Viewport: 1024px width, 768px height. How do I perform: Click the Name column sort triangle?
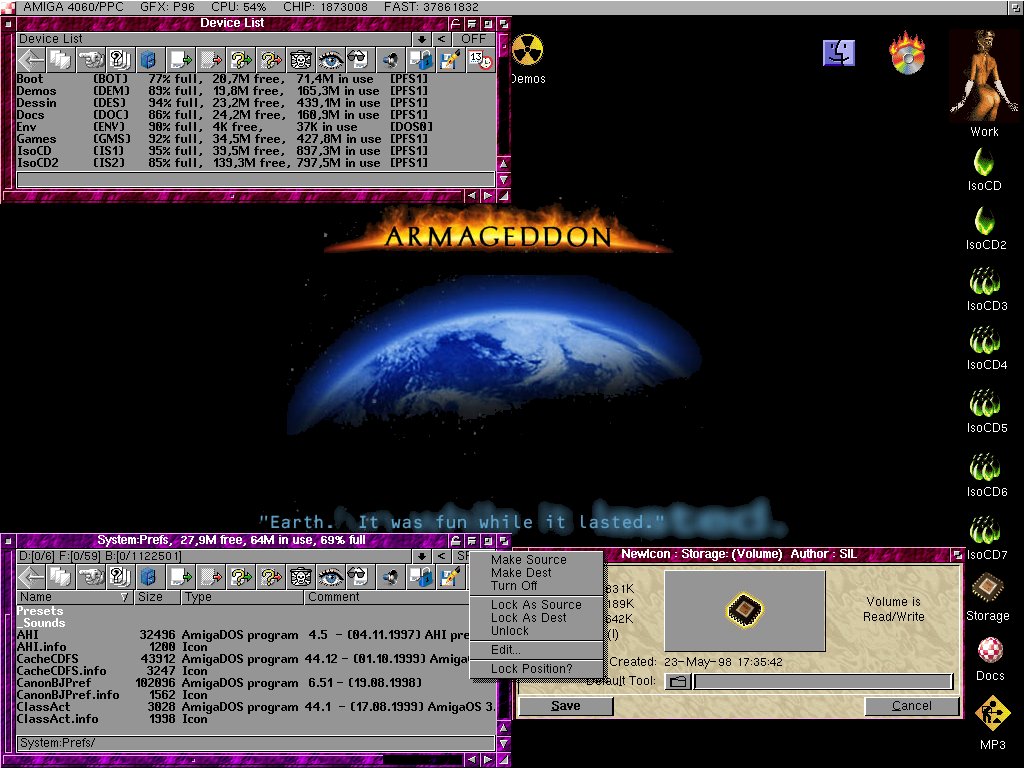(125, 597)
